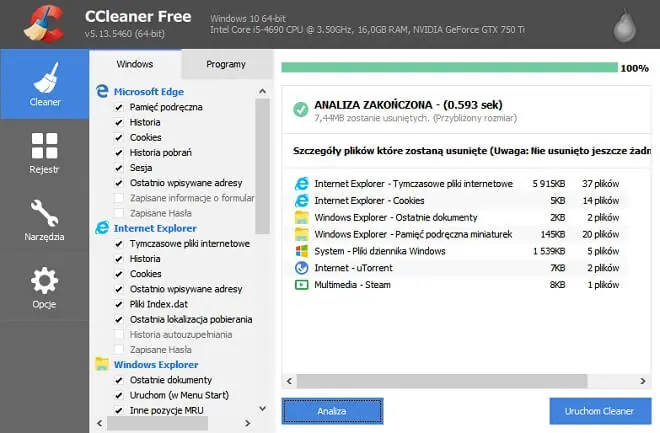
Task: Click the results horizontal scrollbar thumb
Action: (x=442, y=381)
